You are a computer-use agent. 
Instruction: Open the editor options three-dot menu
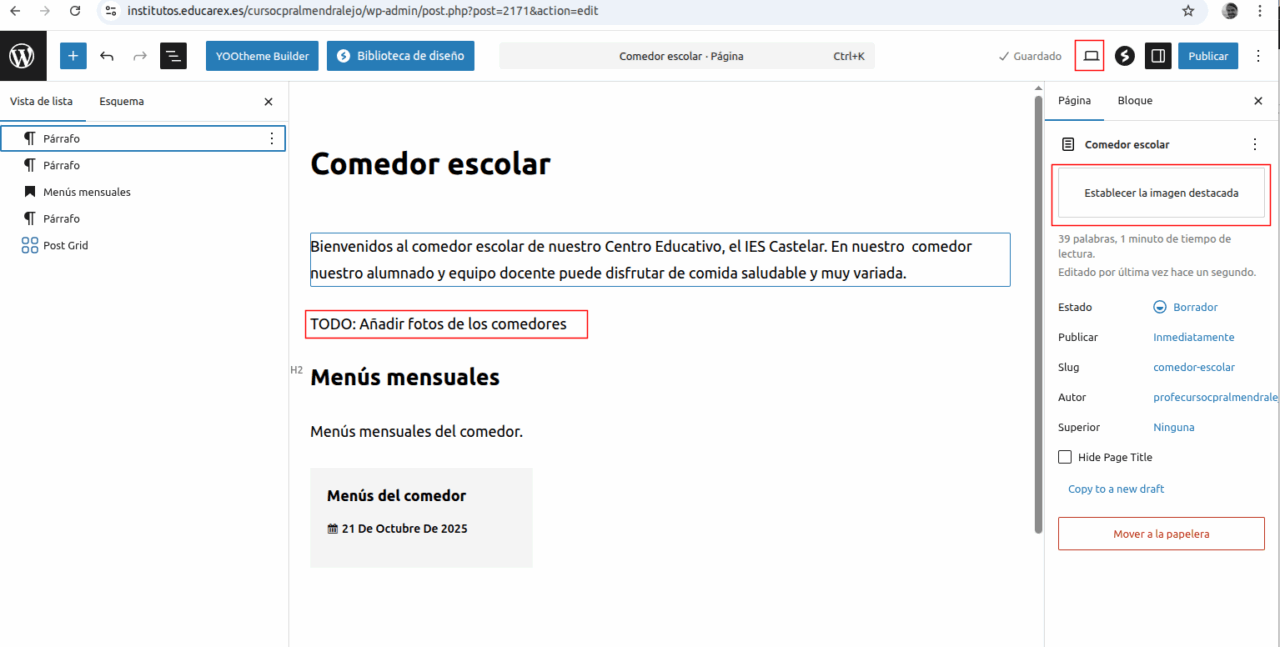click(x=1259, y=56)
